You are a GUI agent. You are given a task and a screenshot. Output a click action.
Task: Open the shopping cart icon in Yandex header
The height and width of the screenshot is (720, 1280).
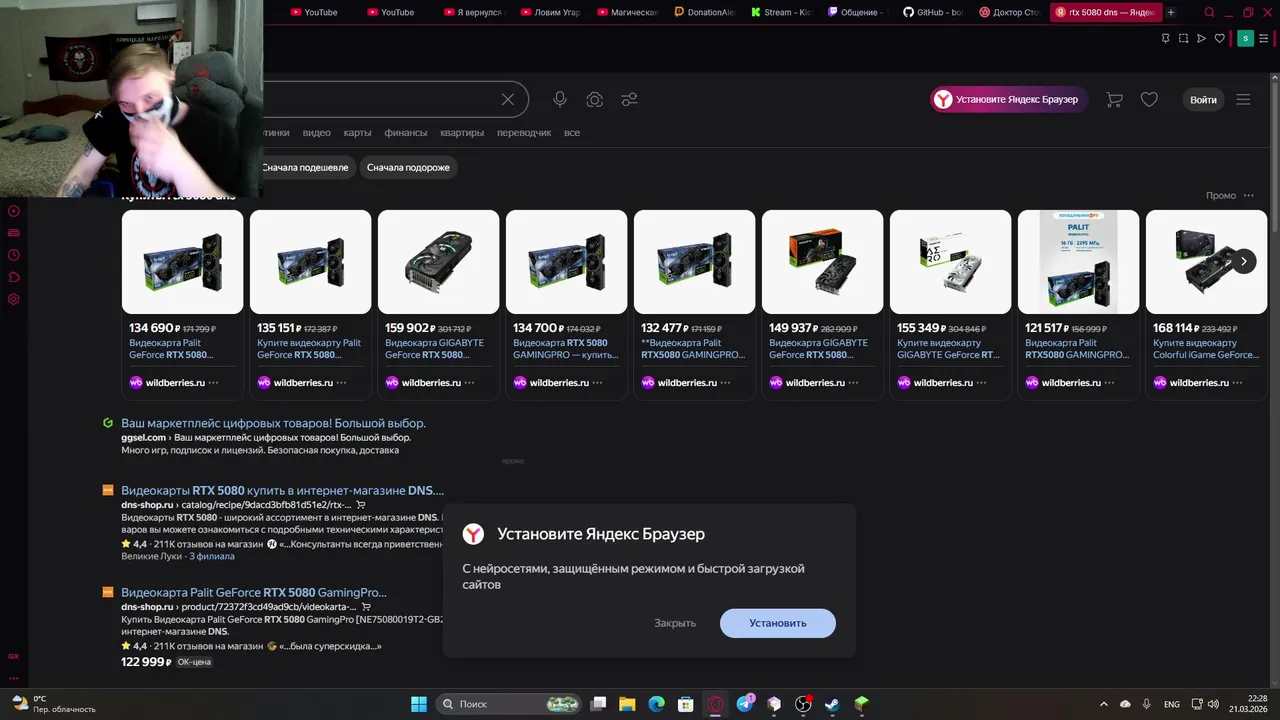pyautogui.click(x=1114, y=99)
